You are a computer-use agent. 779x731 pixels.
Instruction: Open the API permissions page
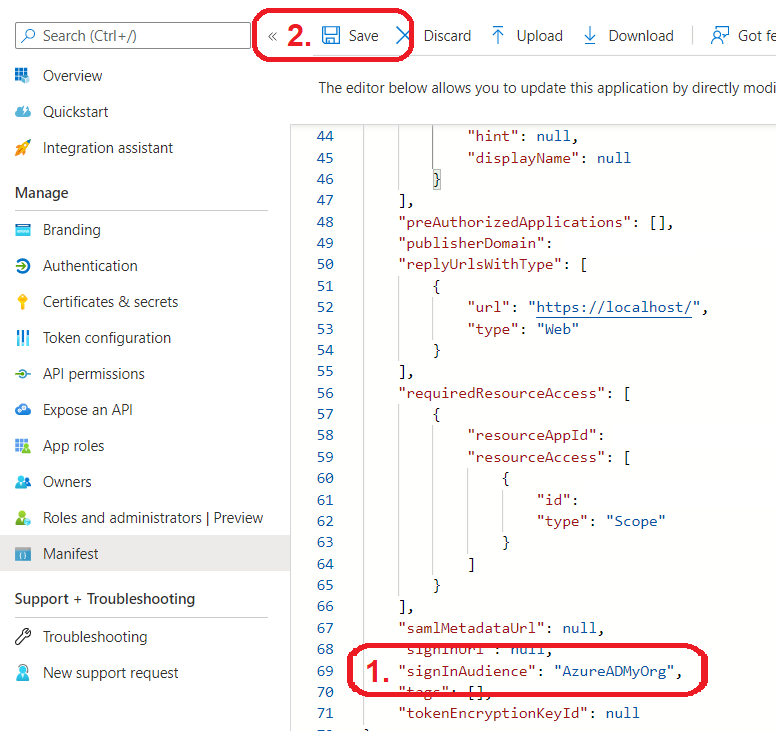click(93, 374)
